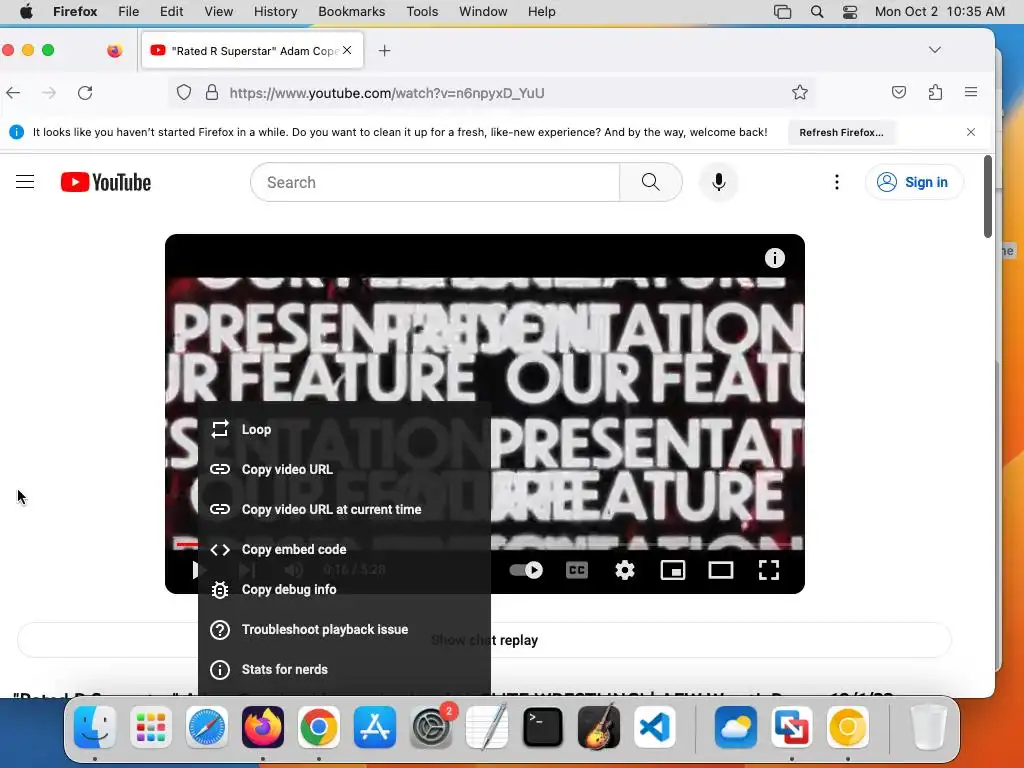Screen dimensions: 1024x768
Task: Open a new tab with plus button
Action: click(385, 50)
